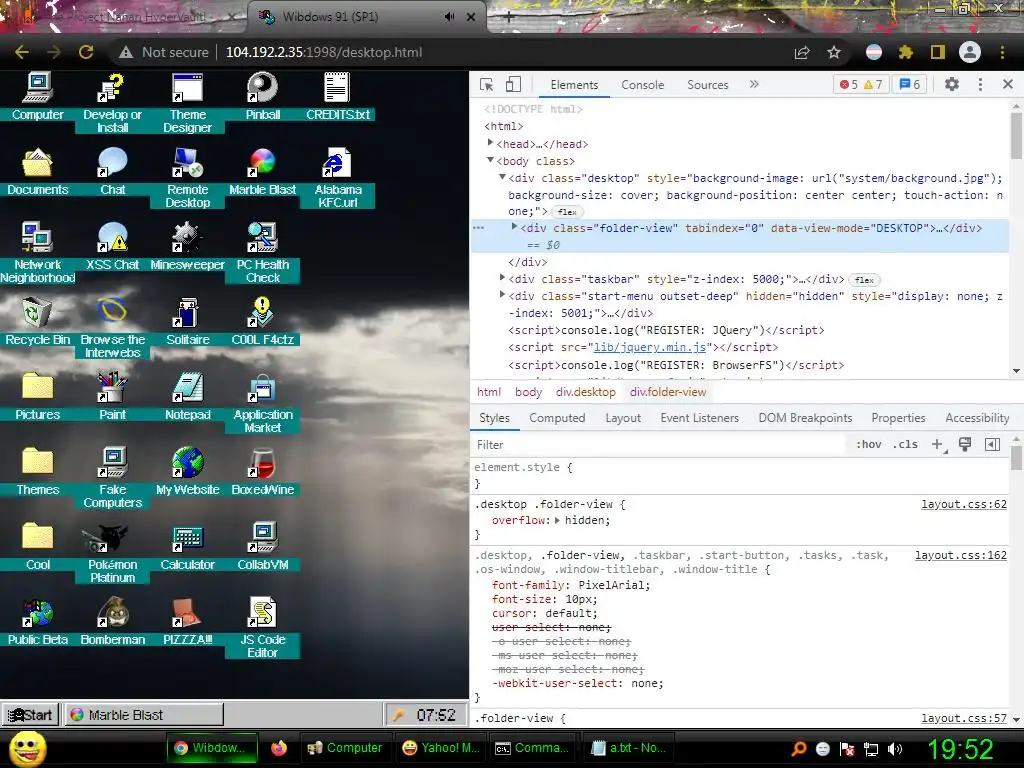Screen dimensions: 1024x768
Task: Expand the taskbar div node
Action: coord(502,278)
